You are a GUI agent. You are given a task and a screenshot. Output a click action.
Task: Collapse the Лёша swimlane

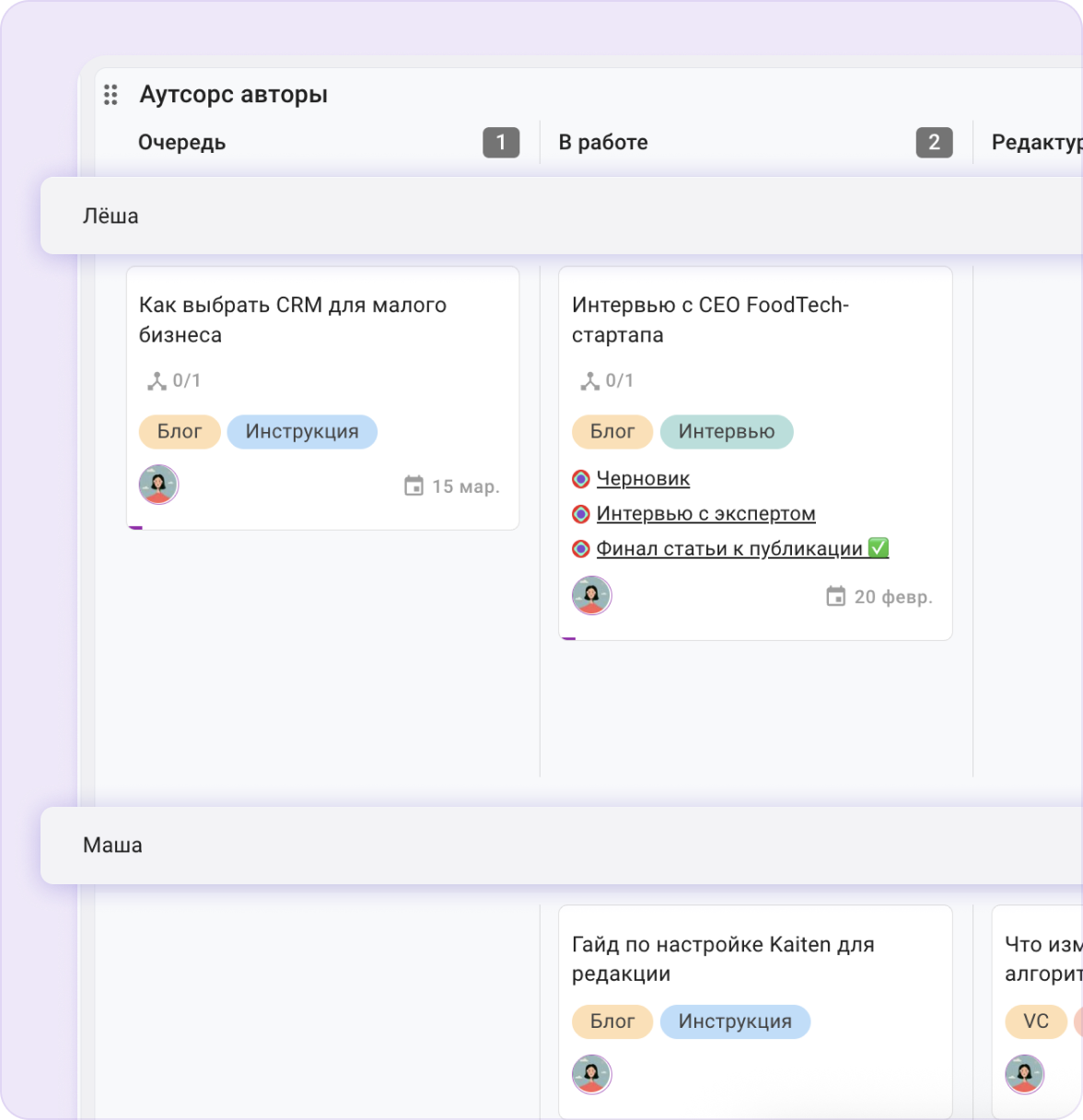tap(111, 216)
